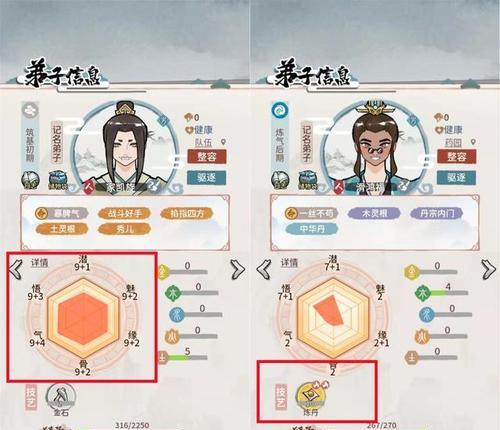The image size is (500, 430).
Task: Click the green wood affinity bar showing 4
Action: click(449, 293)
